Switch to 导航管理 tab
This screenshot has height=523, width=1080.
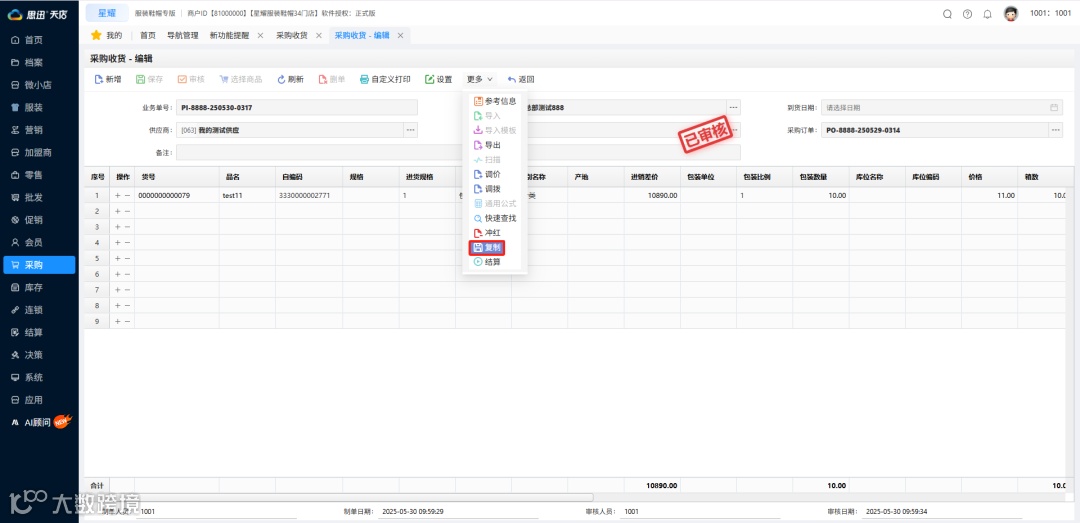[x=183, y=35]
